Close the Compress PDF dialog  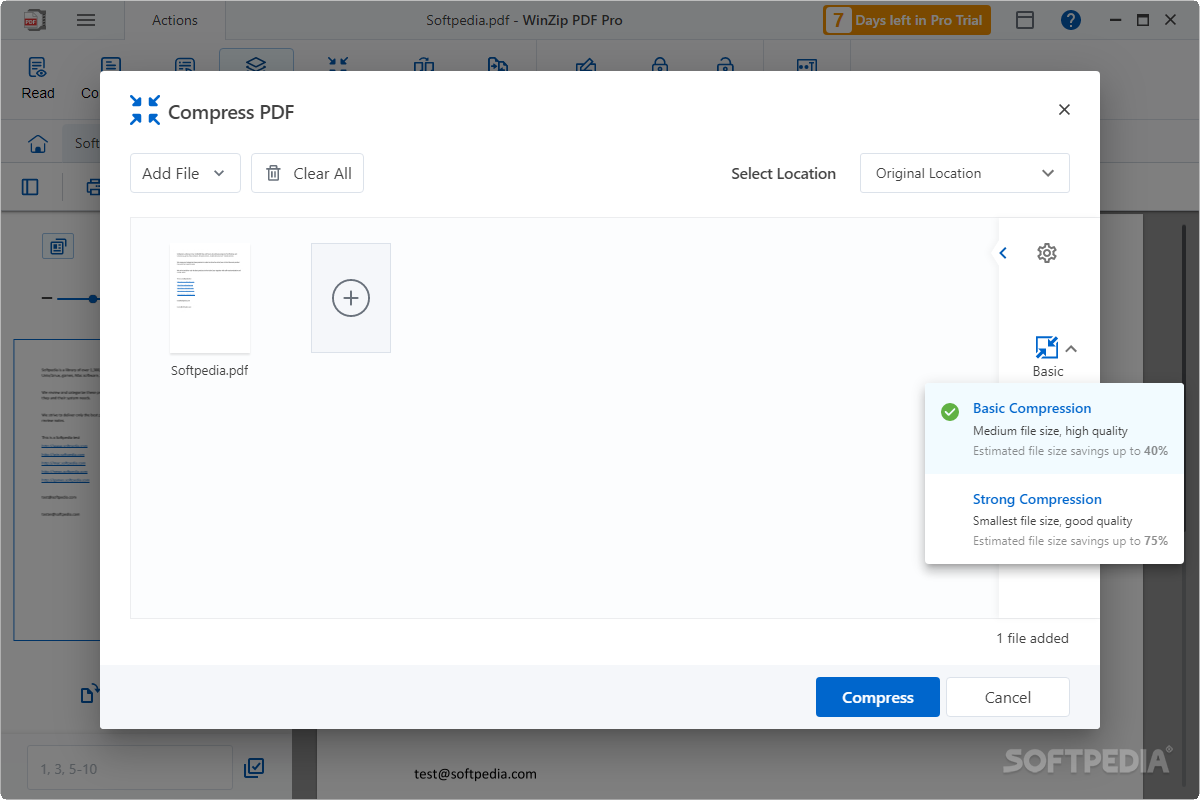1064,110
